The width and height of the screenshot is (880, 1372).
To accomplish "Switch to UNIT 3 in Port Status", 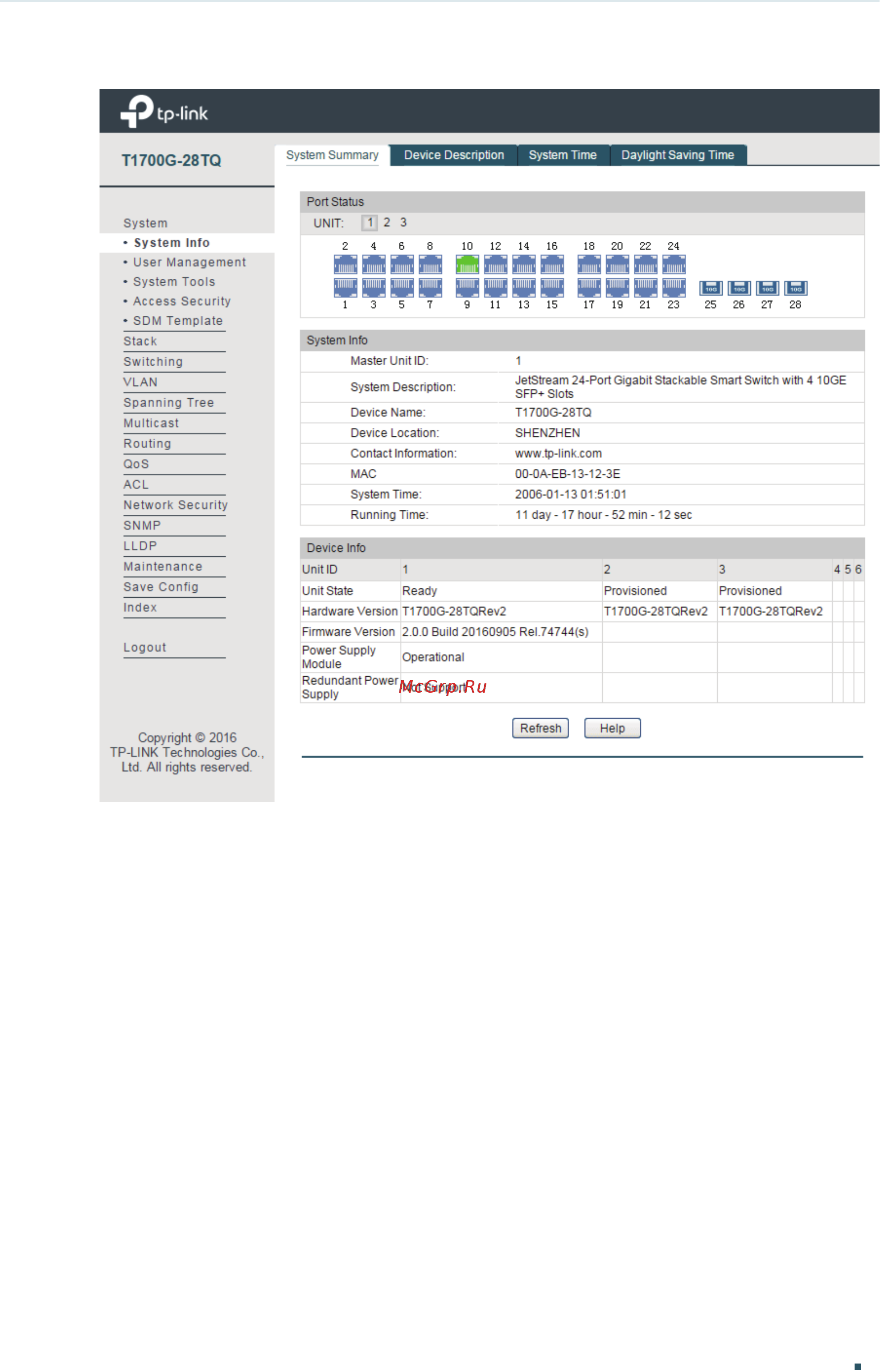I will tap(403, 223).
